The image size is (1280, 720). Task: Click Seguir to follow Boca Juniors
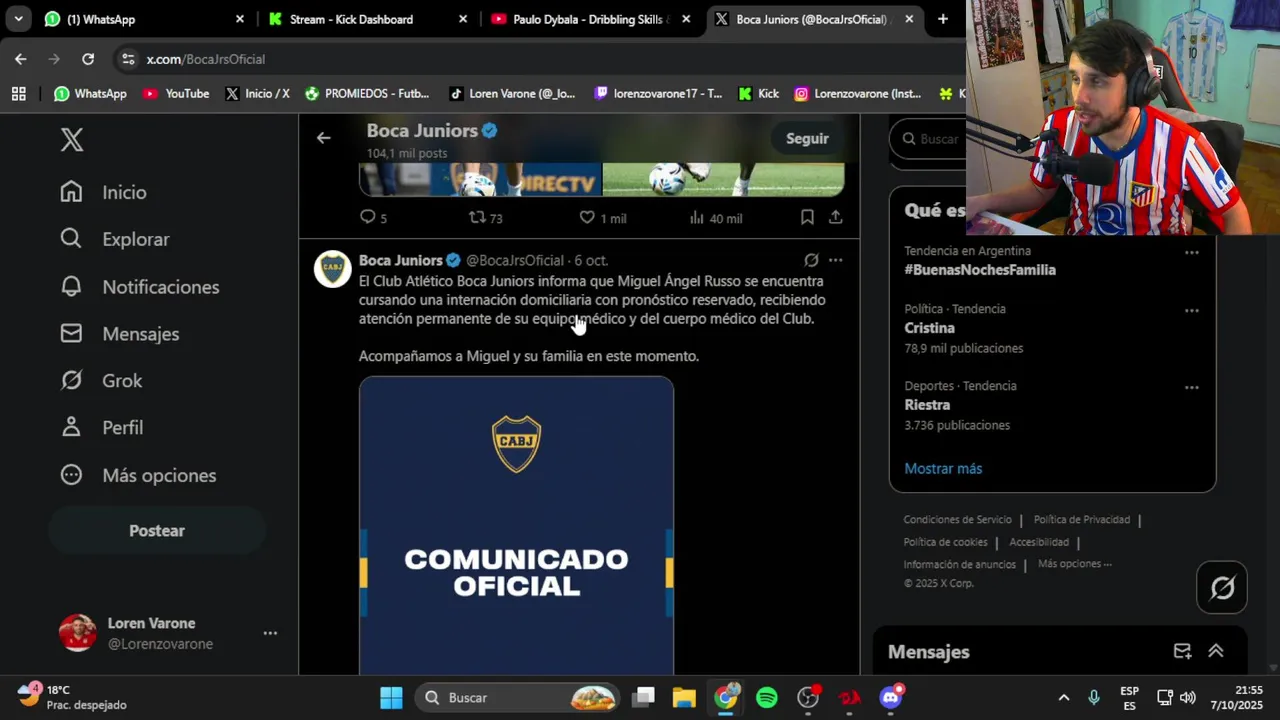point(807,139)
